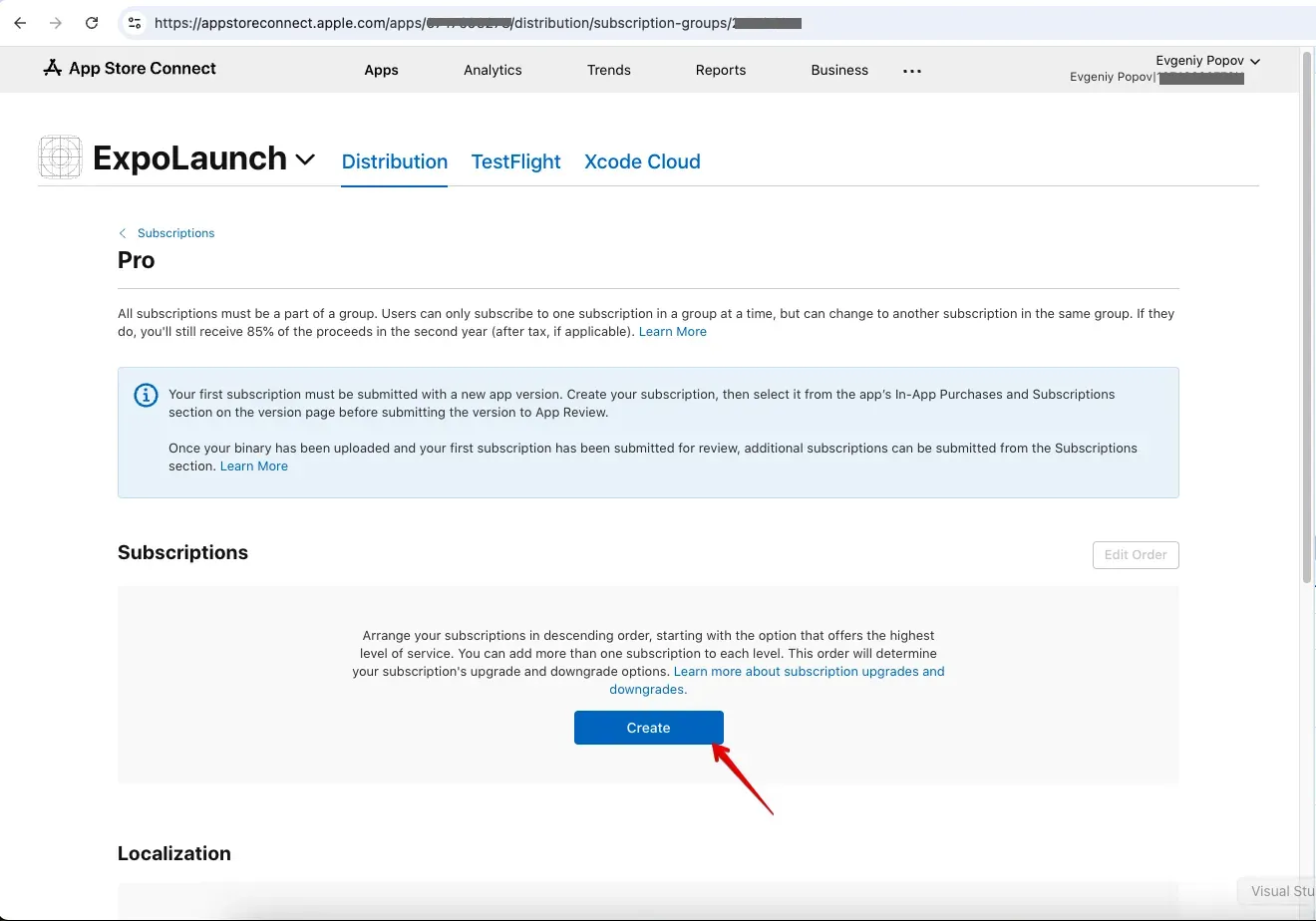Open the Apps menu
This screenshot has height=921, width=1316.
click(381, 70)
